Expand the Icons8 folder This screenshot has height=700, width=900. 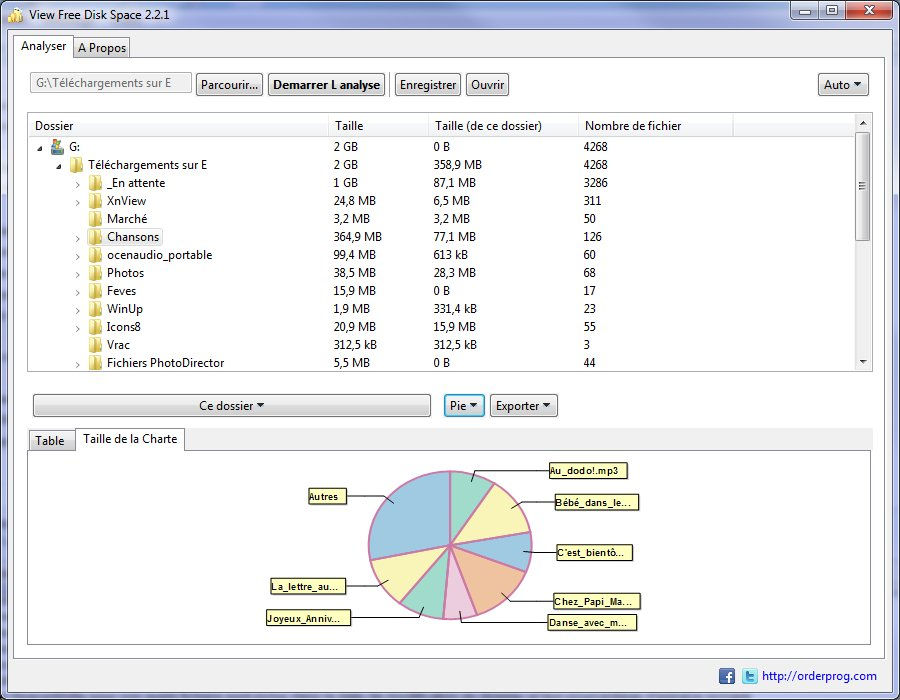point(77,328)
